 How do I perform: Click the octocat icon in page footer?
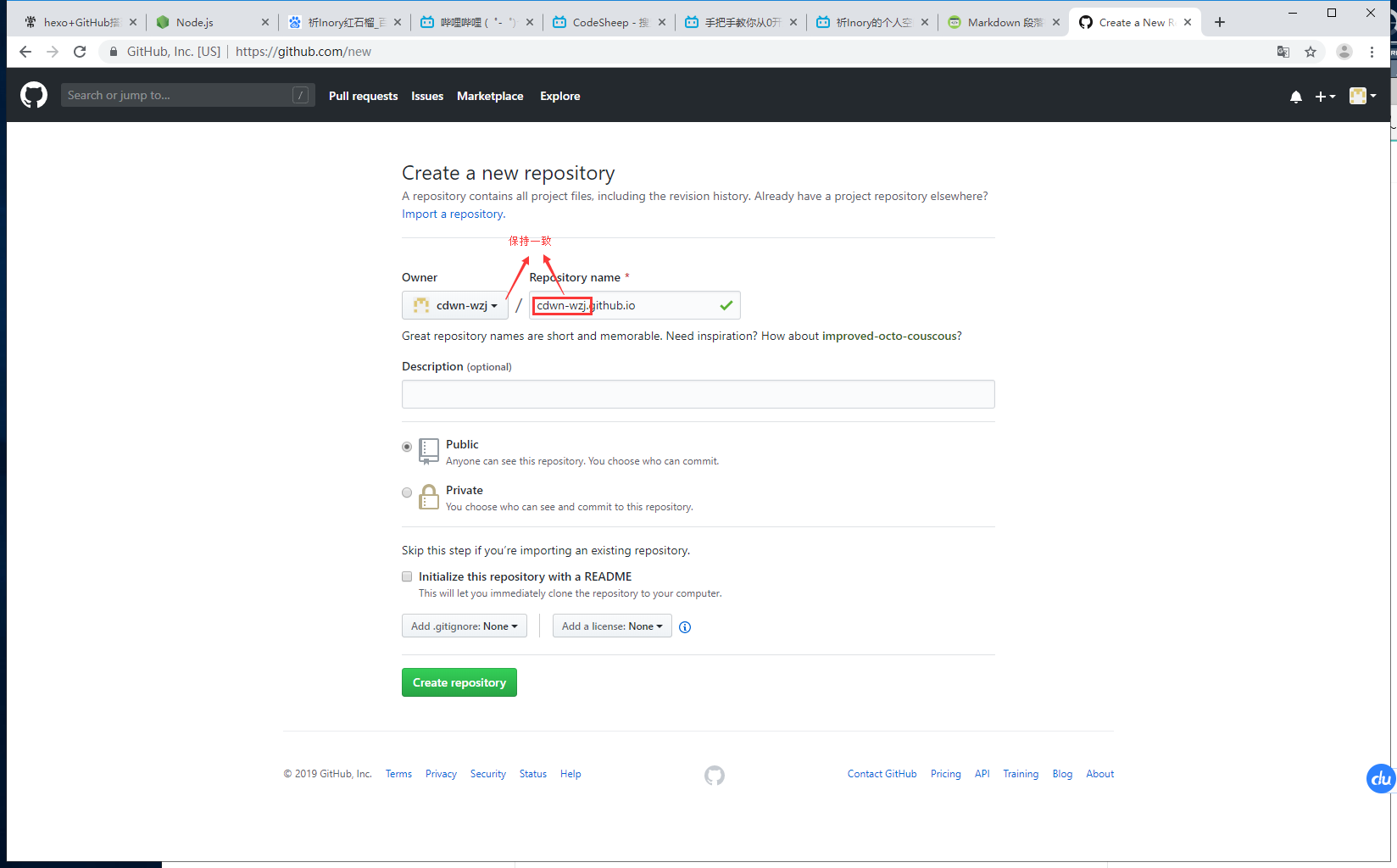pos(714,775)
